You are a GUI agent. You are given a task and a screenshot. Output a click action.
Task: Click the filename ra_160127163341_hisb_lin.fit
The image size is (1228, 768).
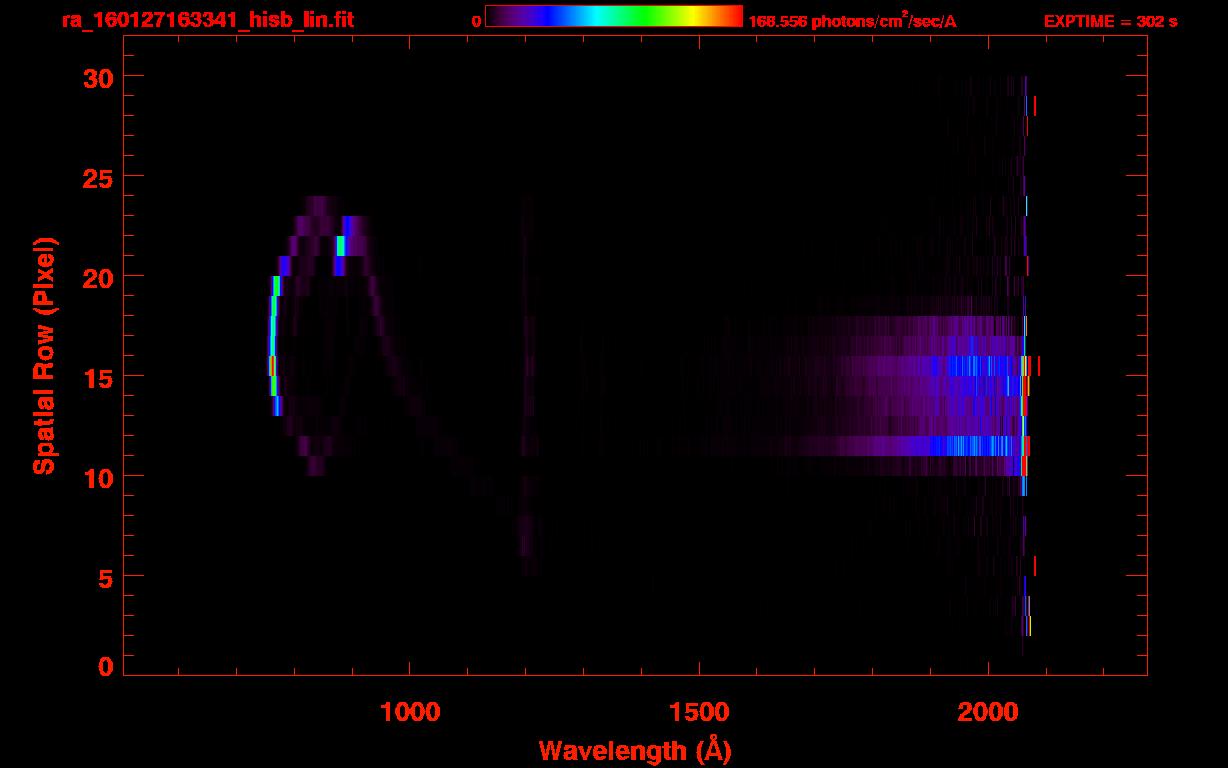(x=206, y=20)
